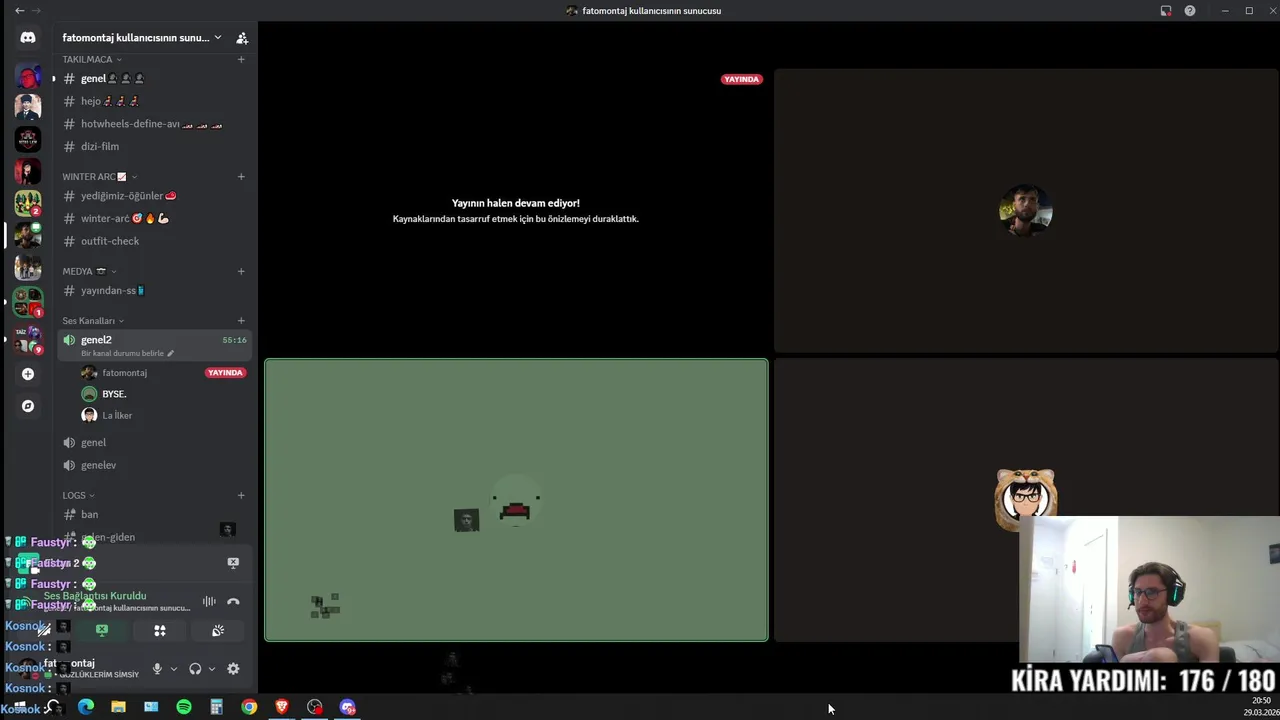Open Microsoft Edge from the taskbar
Image resolution: width=1280 pixels, height=720 pixels.
(x=86, y=707)
